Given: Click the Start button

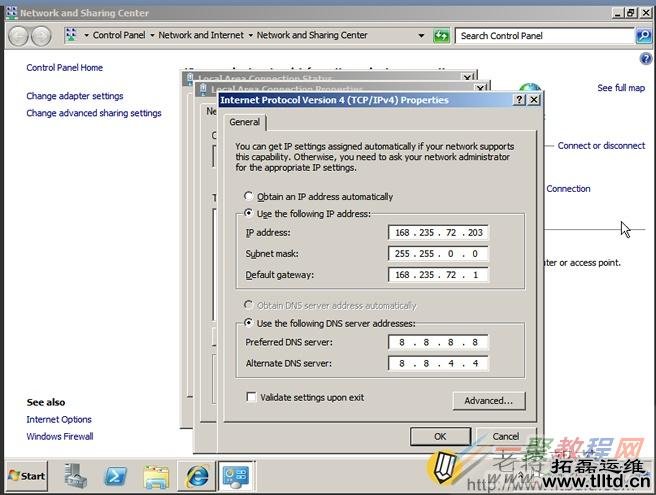Looking at the screenshot, I should tap(27, 476).
